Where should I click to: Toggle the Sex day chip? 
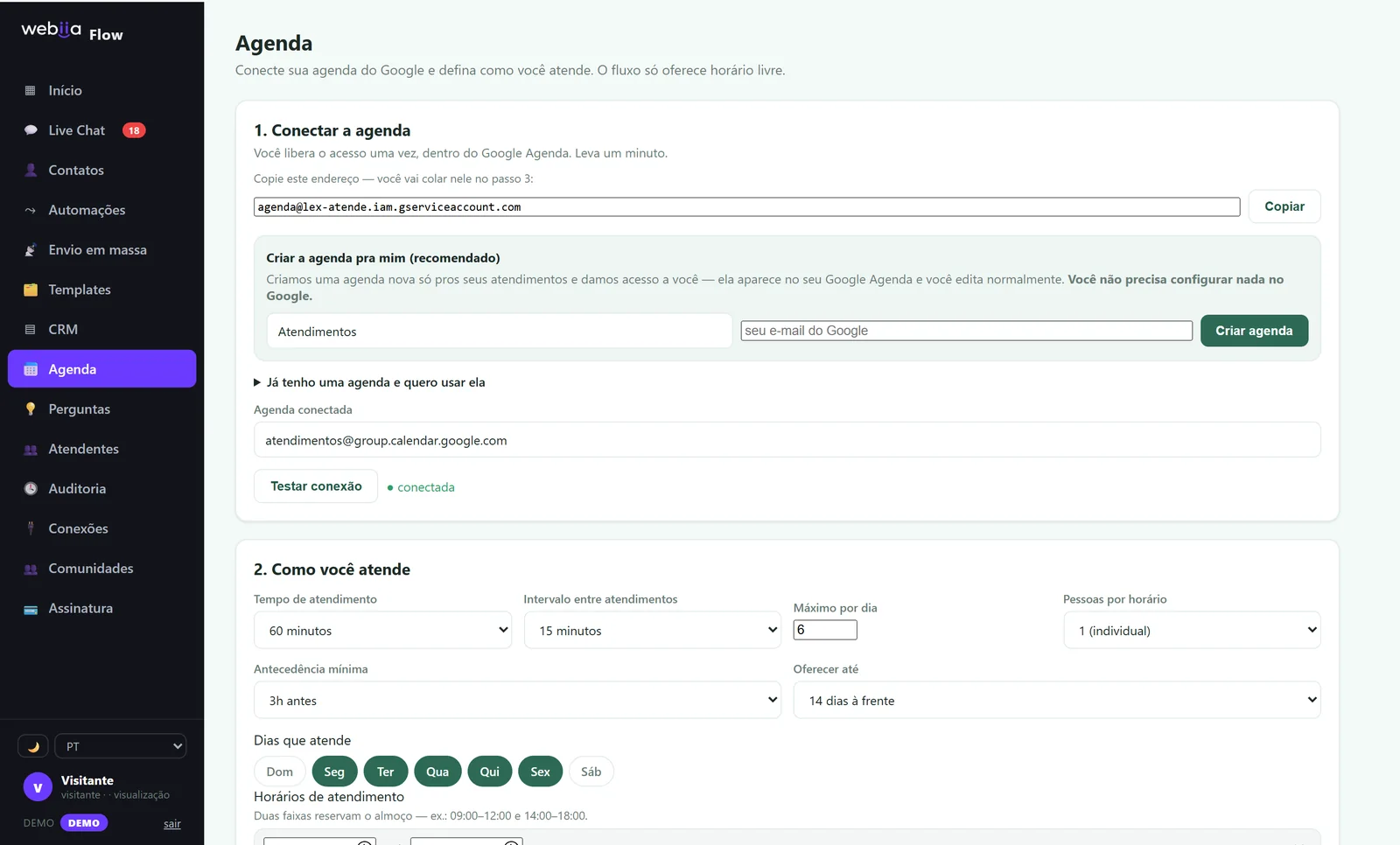(x=541, y=772)
